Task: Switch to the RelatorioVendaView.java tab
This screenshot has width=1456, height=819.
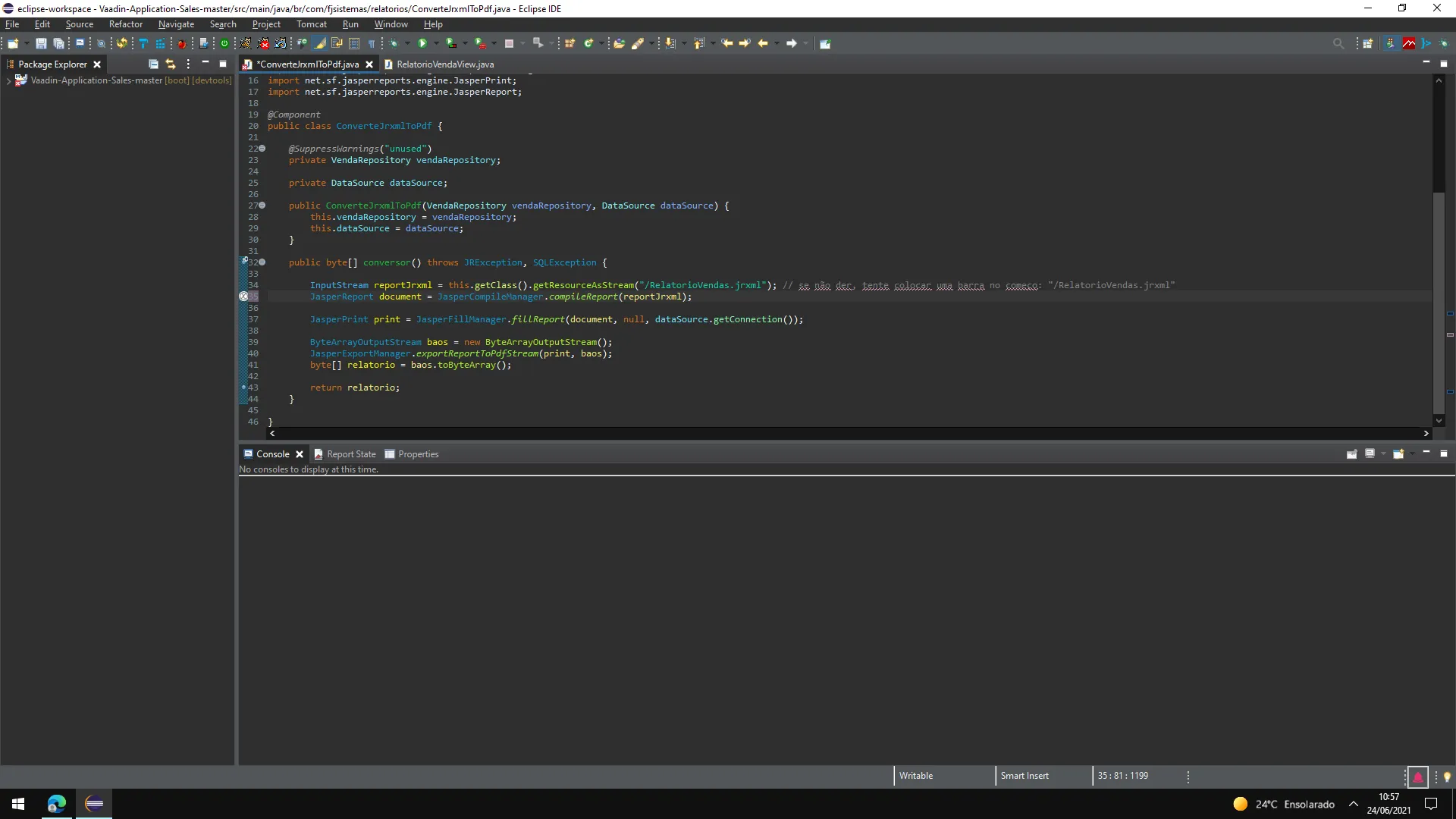Action: pyautogui.click(x=444, y=64)
